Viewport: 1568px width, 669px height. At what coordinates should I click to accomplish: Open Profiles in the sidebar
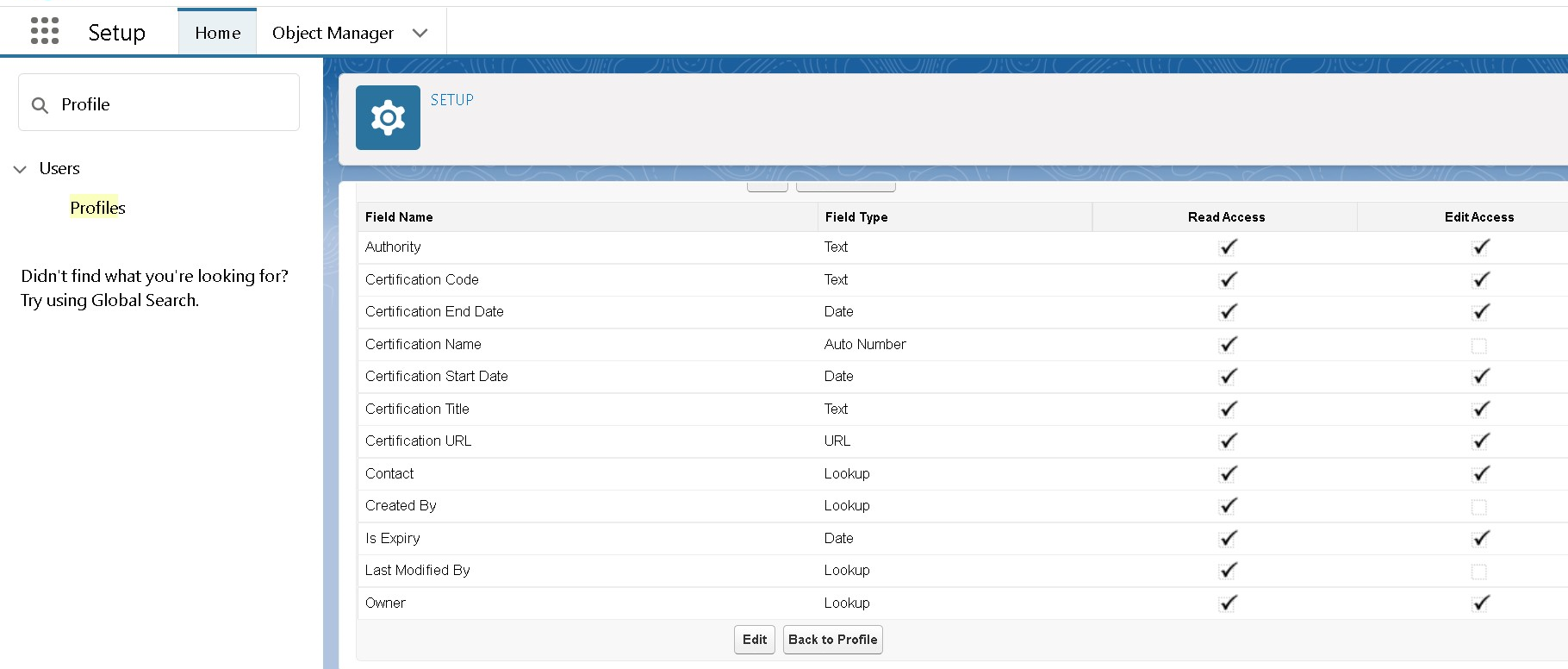(97, 208)
